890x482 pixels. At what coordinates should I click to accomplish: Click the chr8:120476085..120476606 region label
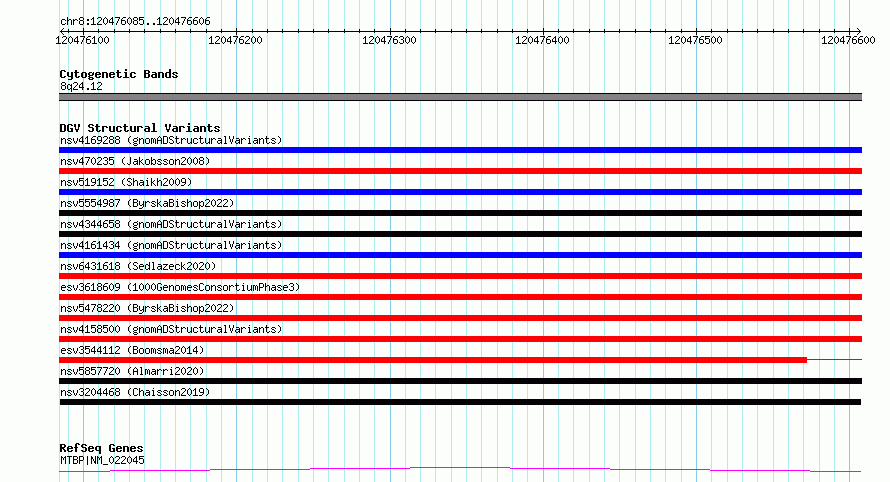pyautogui.click(x=135, y=22)
